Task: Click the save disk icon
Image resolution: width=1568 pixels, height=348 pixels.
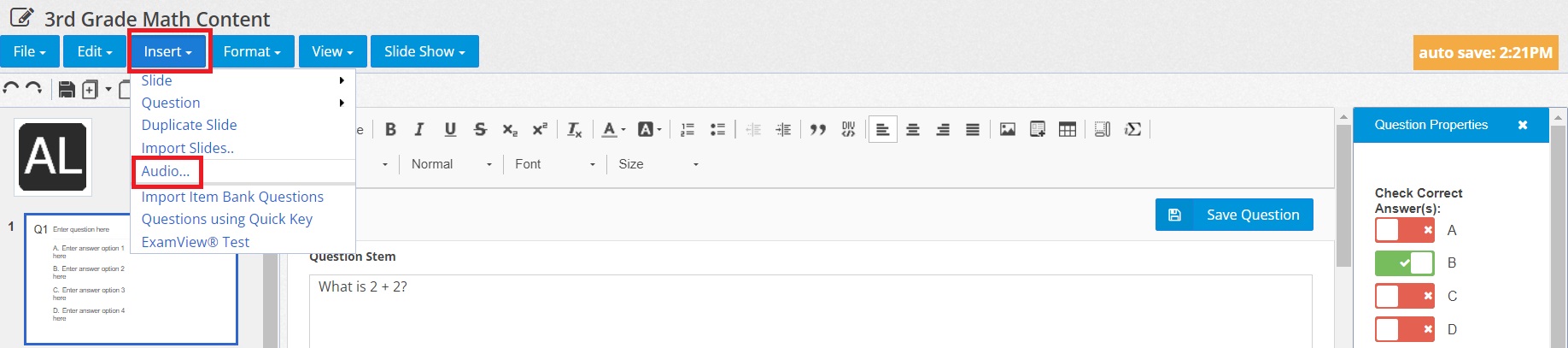Action: [67, 89]
